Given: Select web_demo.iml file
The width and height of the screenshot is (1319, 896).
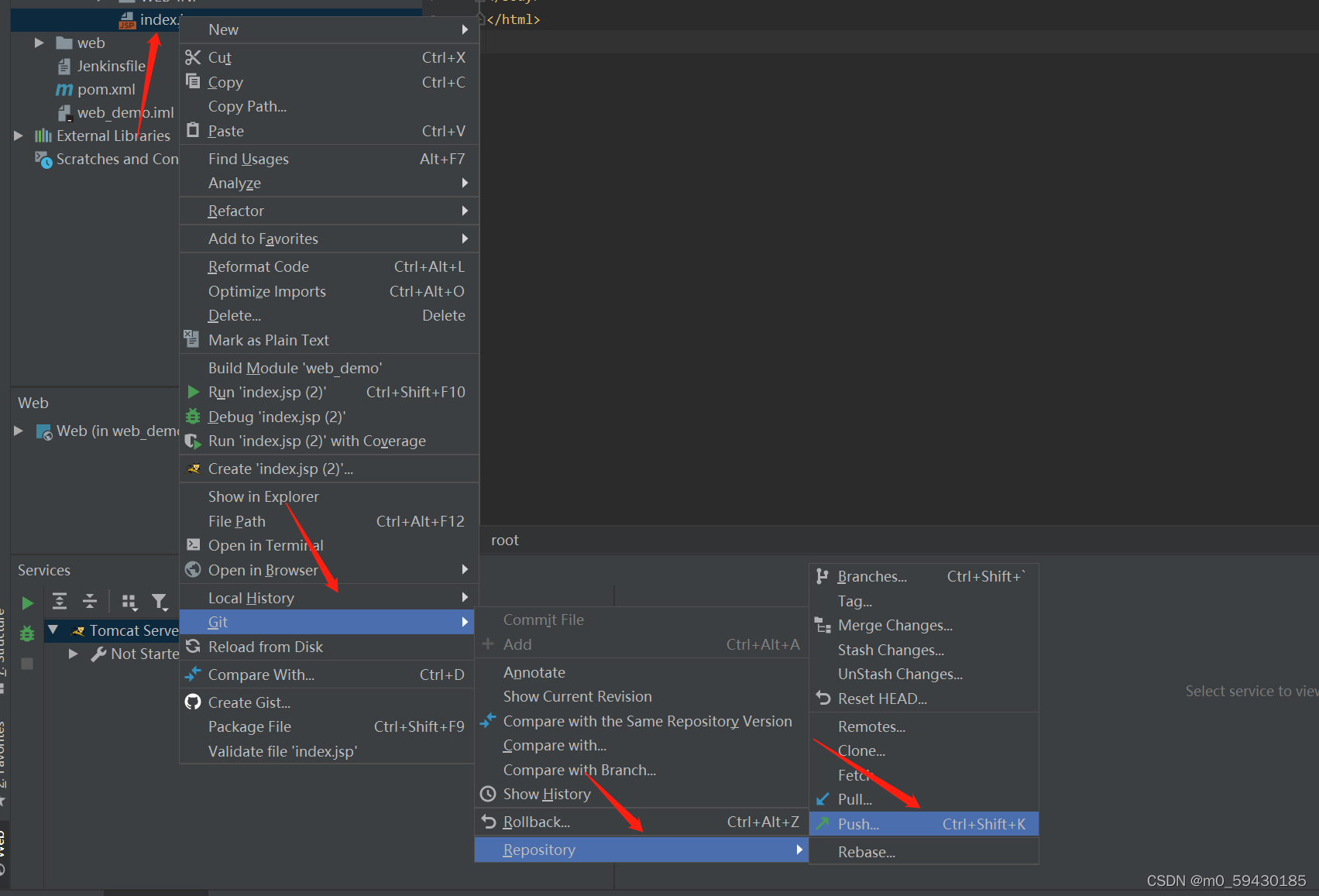Looking at the screenshot, I should click(125, 112).
